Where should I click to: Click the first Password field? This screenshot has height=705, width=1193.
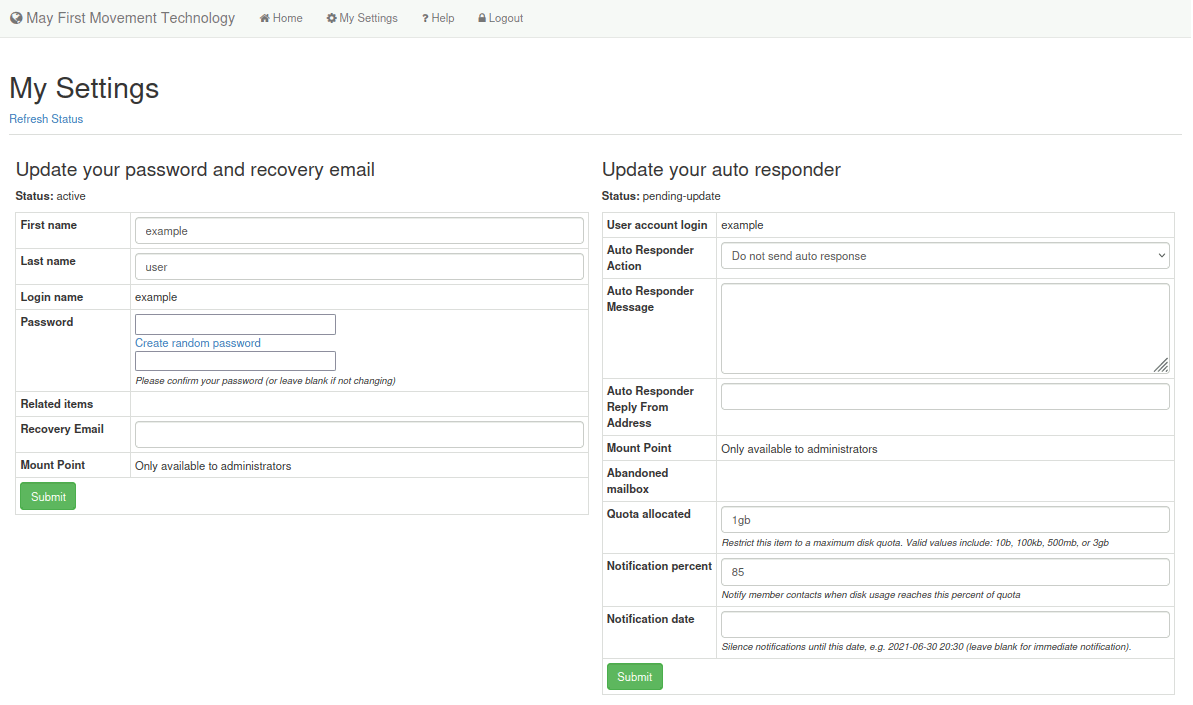coord(235,324)
